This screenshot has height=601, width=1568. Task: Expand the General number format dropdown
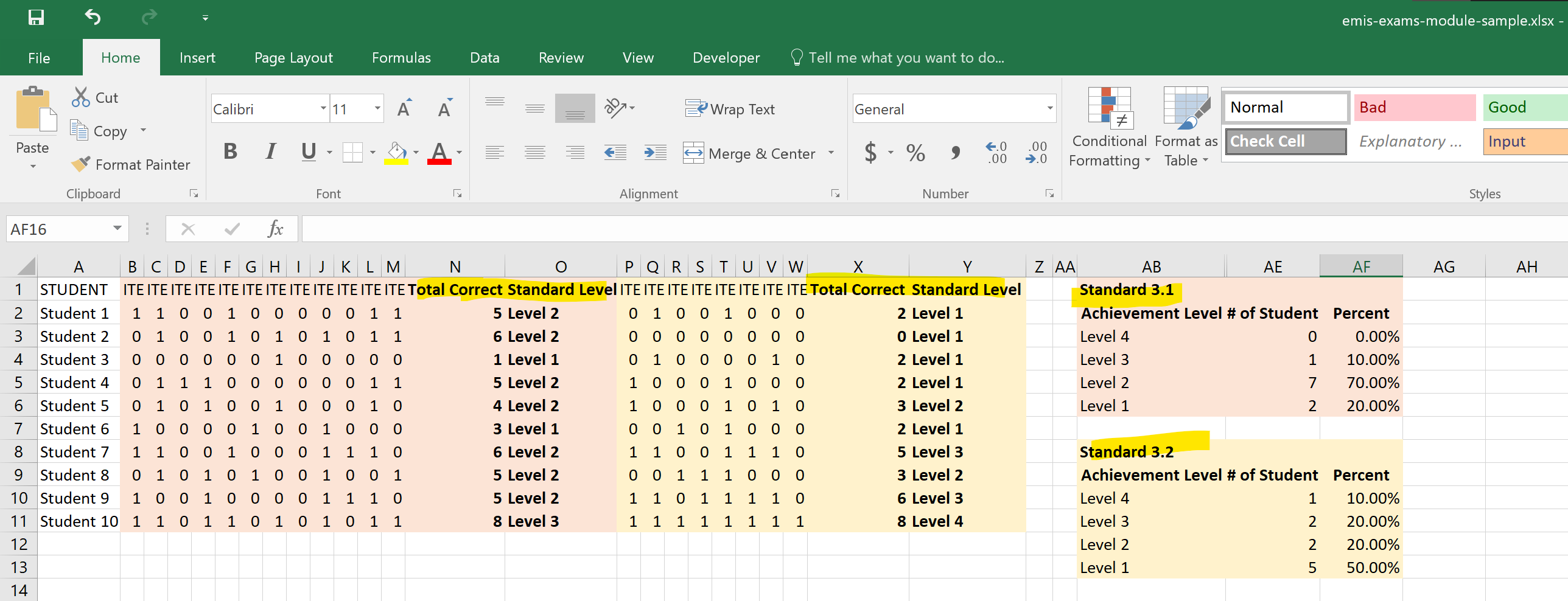[1049, 109]
